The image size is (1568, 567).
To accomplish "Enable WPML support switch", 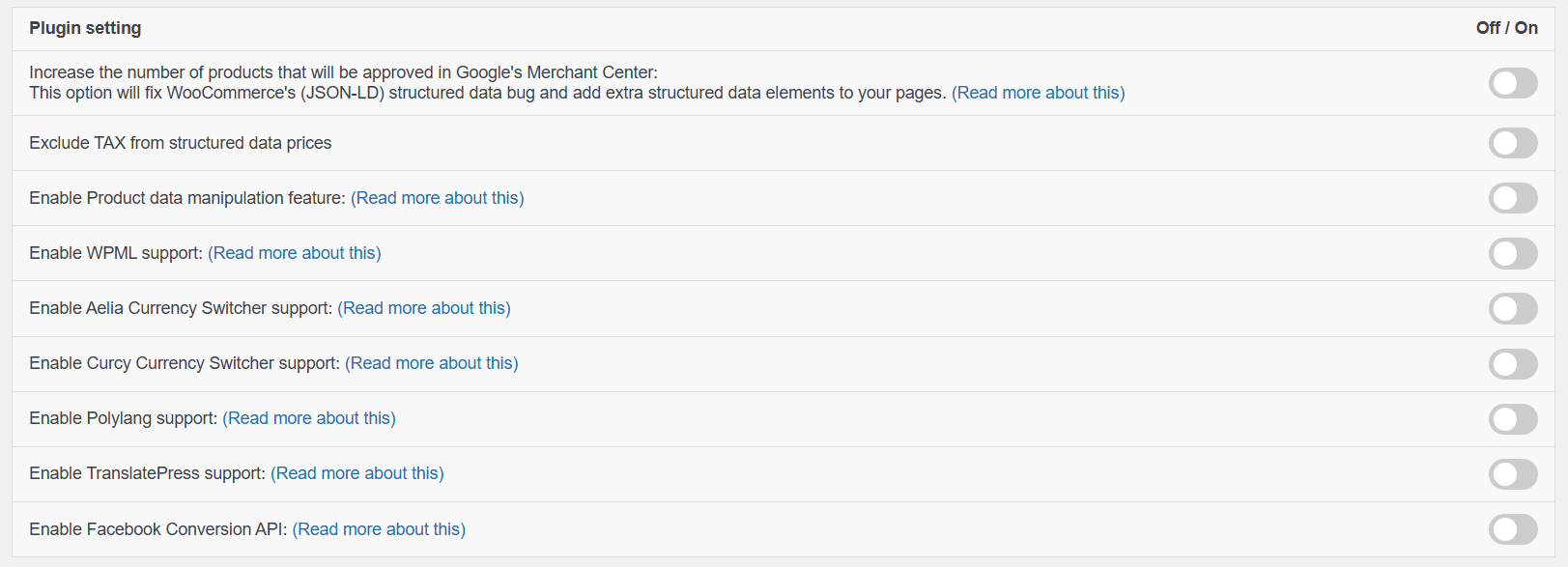I will click(x=1513, y=253).
